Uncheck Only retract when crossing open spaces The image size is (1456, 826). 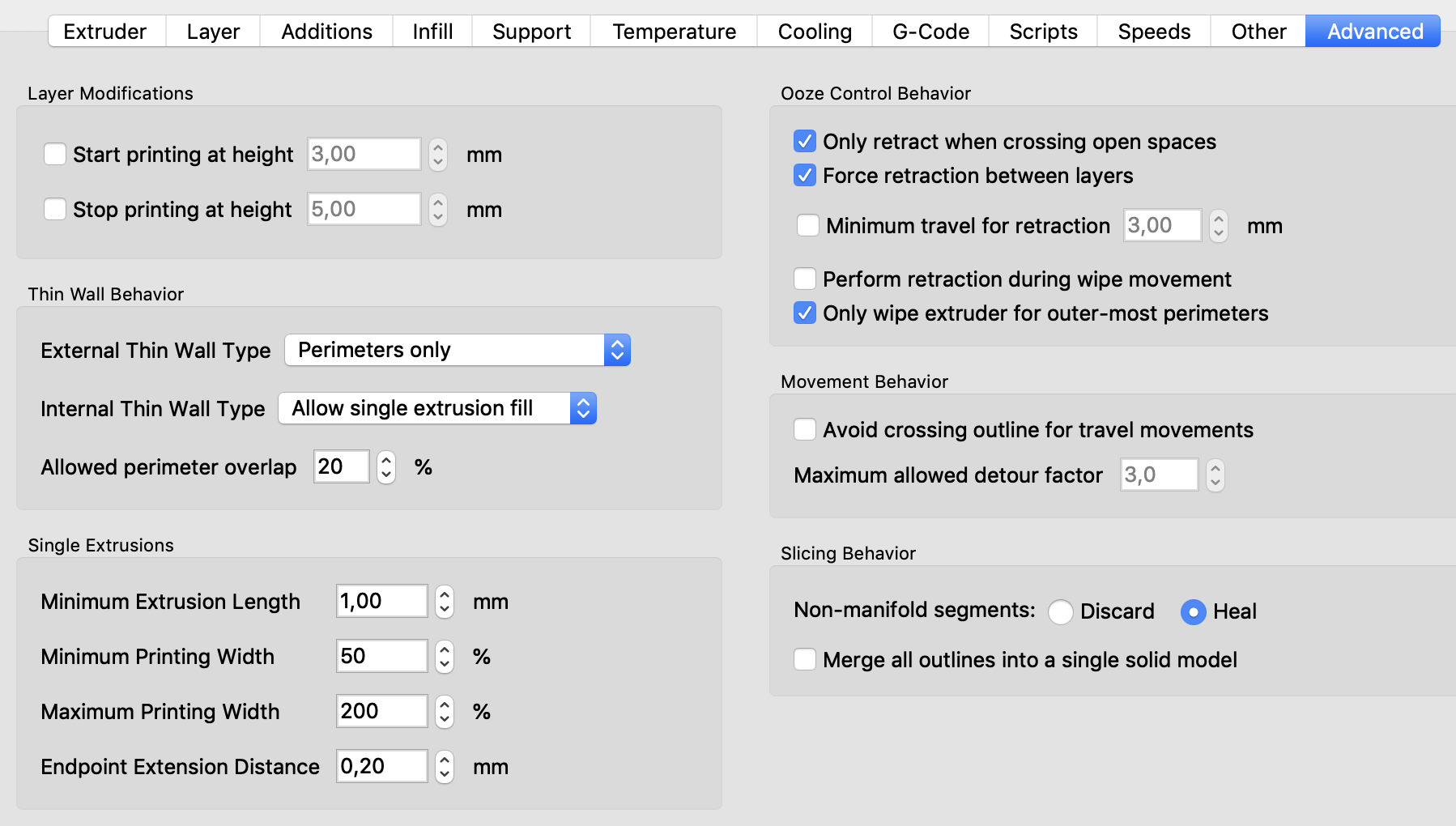click(805, 141)
